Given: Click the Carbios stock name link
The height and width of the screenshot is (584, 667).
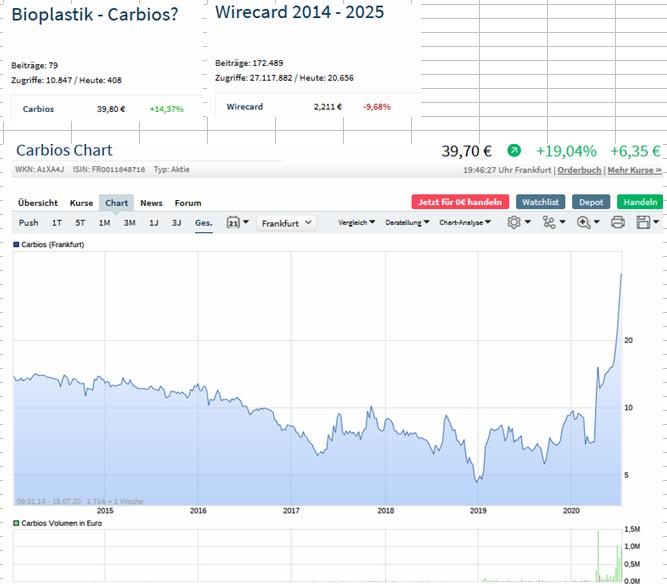Looking at the screenshot, I should (x=38, y=109).
